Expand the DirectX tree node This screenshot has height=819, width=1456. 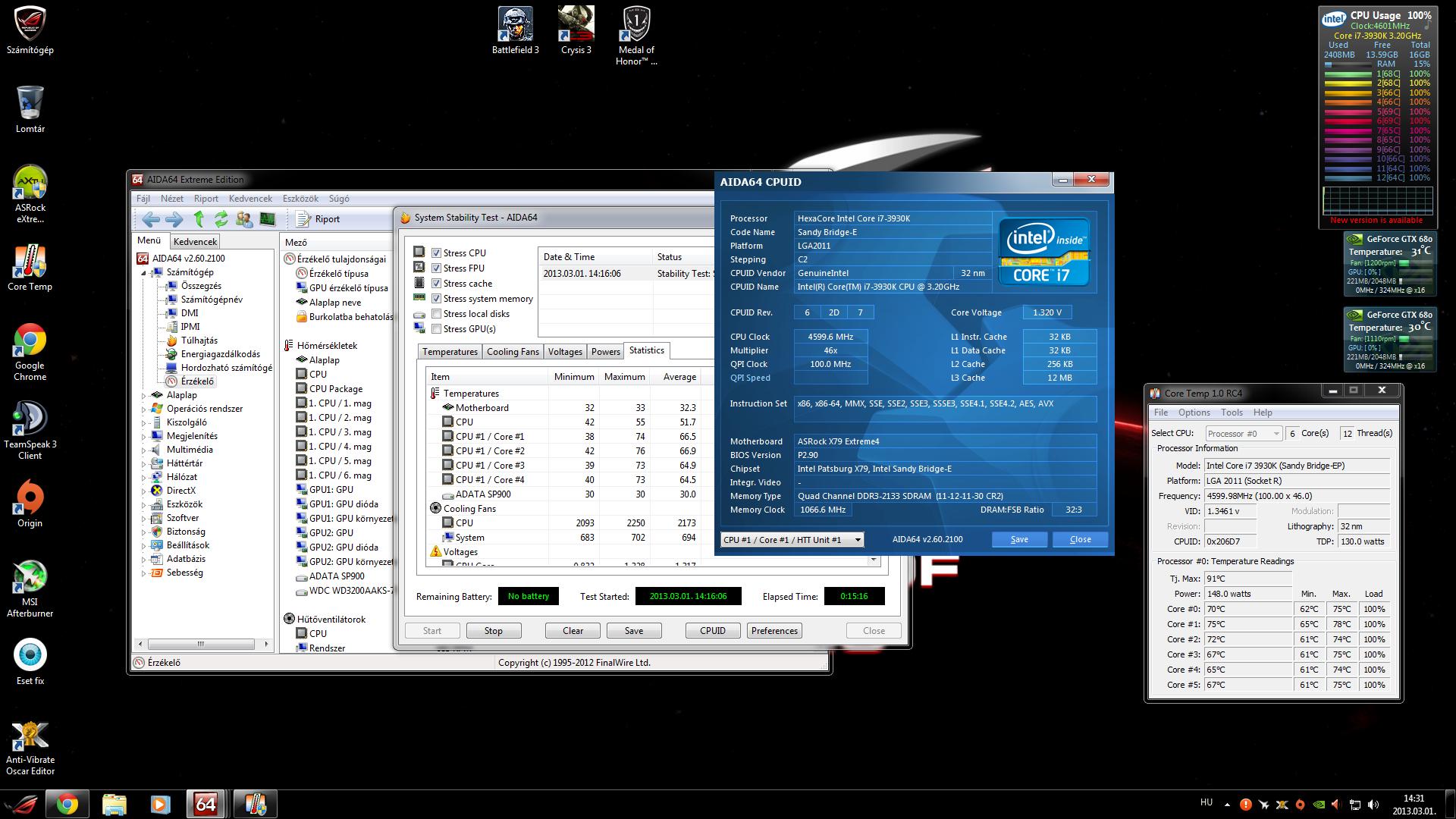click(x=143, y=491)
